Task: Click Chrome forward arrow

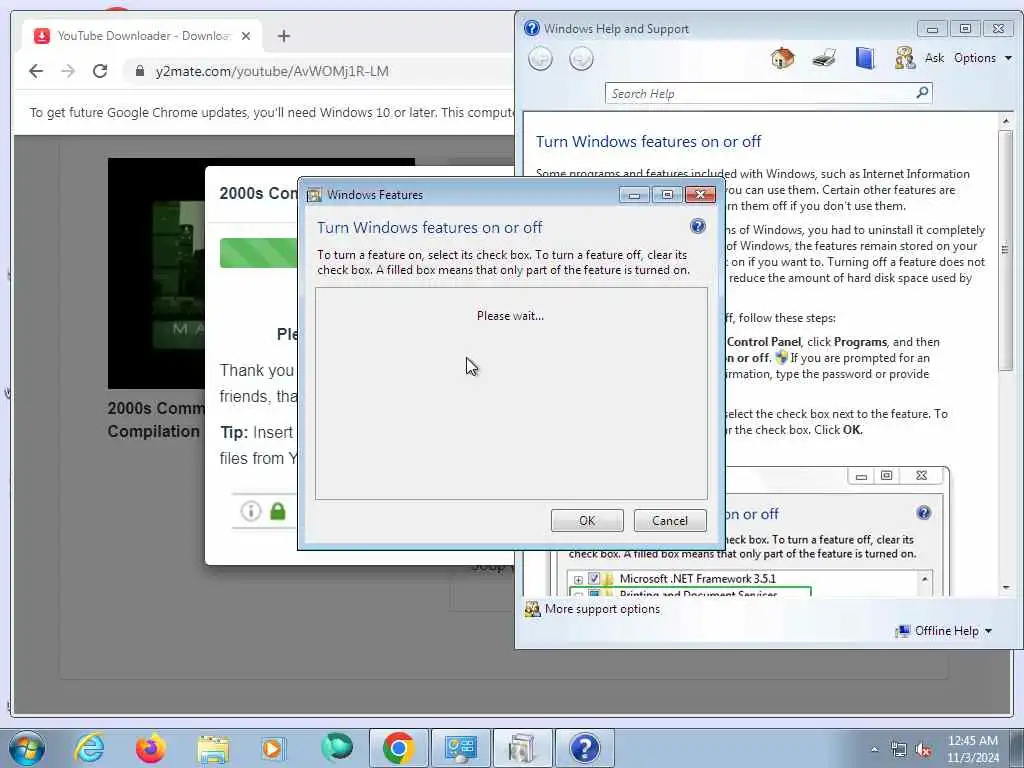Action: 68,71
